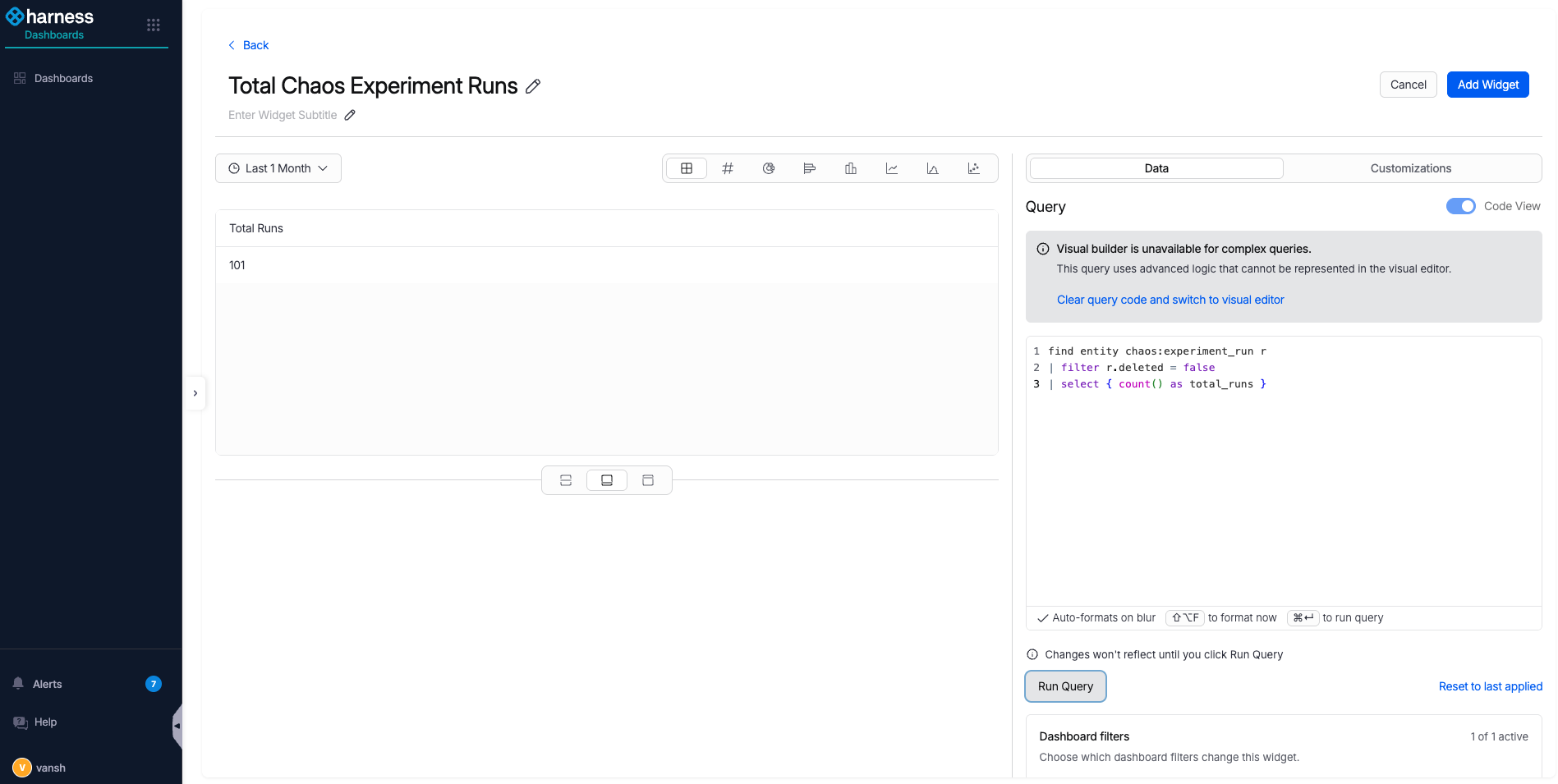Viewport: 1558px width, 784px height.
Task: Edit the widget title with pencil icon
Action: point(533,86)
